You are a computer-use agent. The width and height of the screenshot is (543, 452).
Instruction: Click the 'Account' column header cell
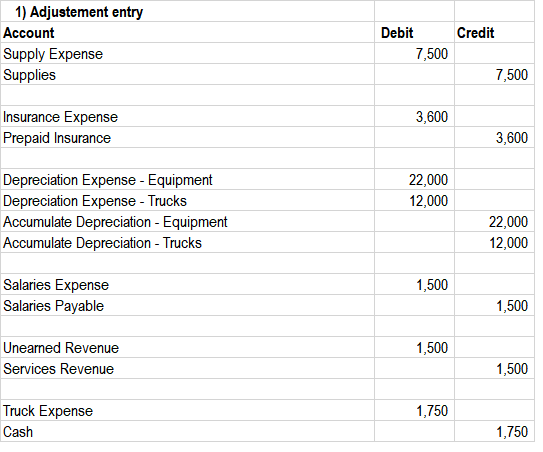pyautogui.click(x=188, y=33)
